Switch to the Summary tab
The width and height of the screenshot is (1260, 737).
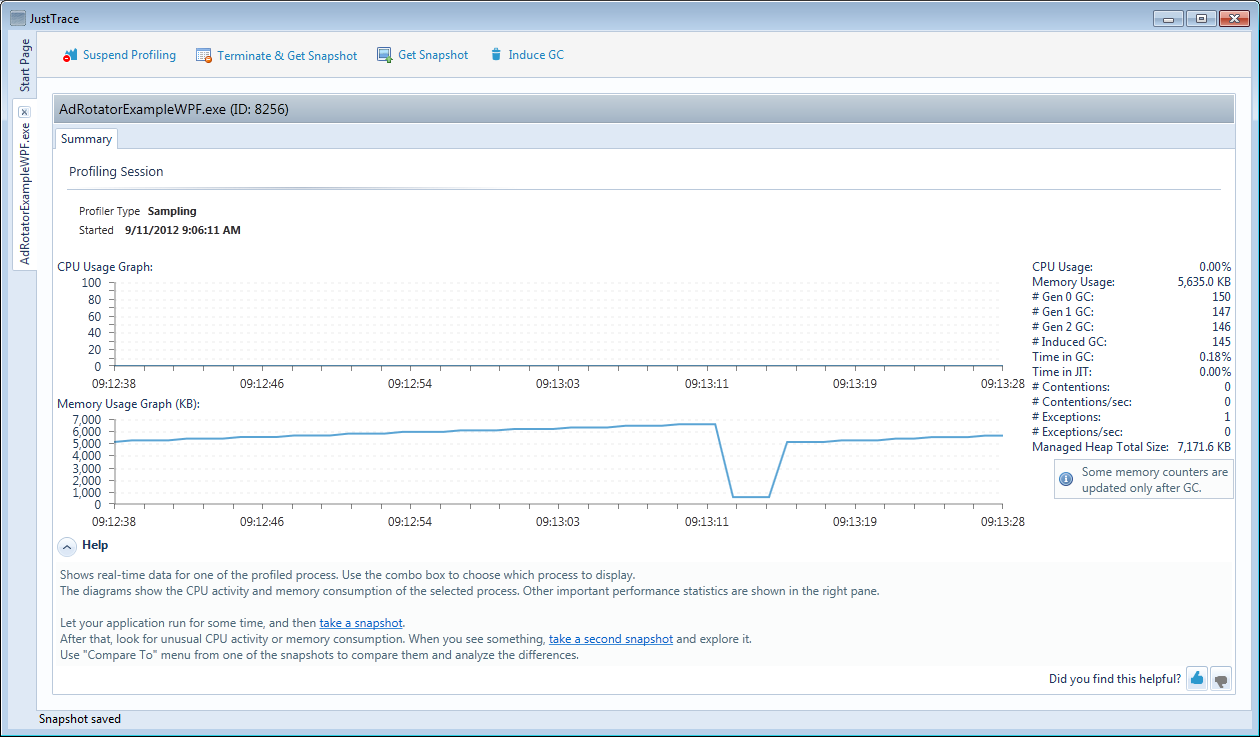point(86,139)
